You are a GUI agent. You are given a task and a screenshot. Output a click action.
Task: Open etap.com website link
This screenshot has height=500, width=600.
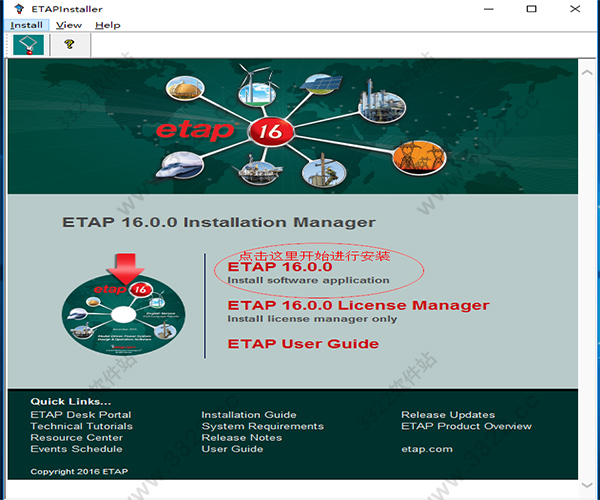[x=427, y=449]
